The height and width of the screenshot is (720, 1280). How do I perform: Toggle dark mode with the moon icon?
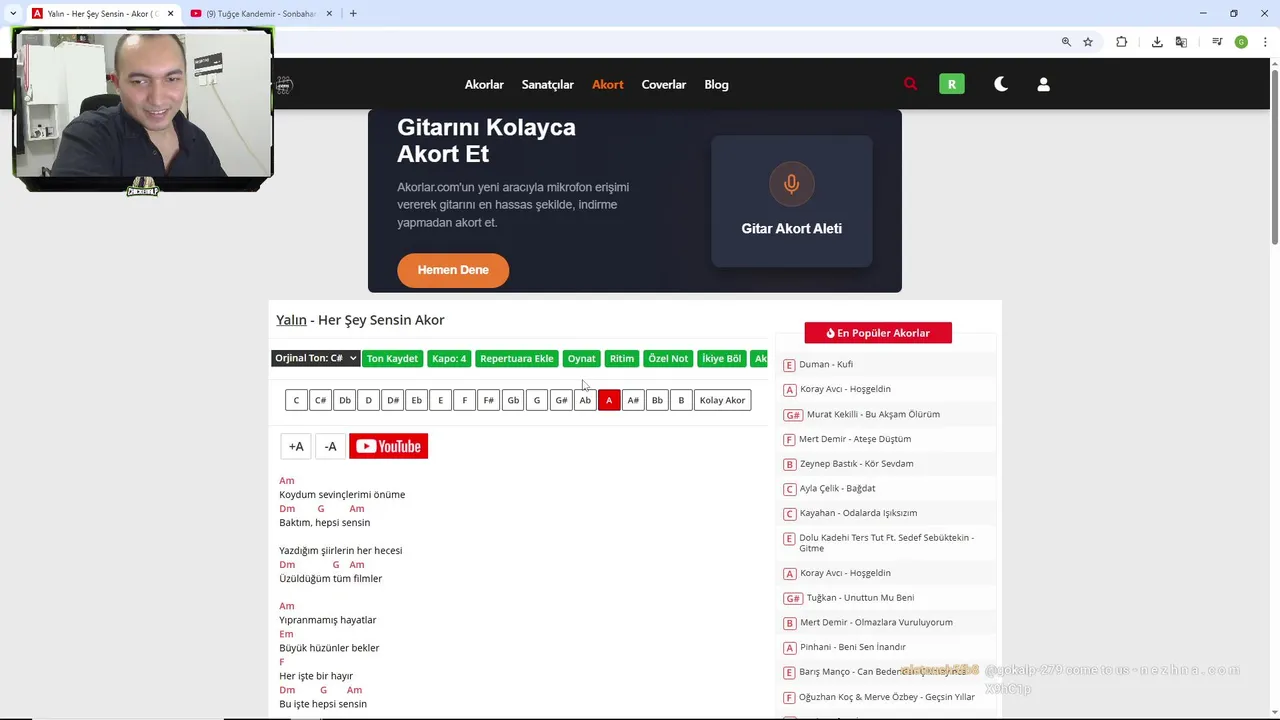tap(1000, 84)
